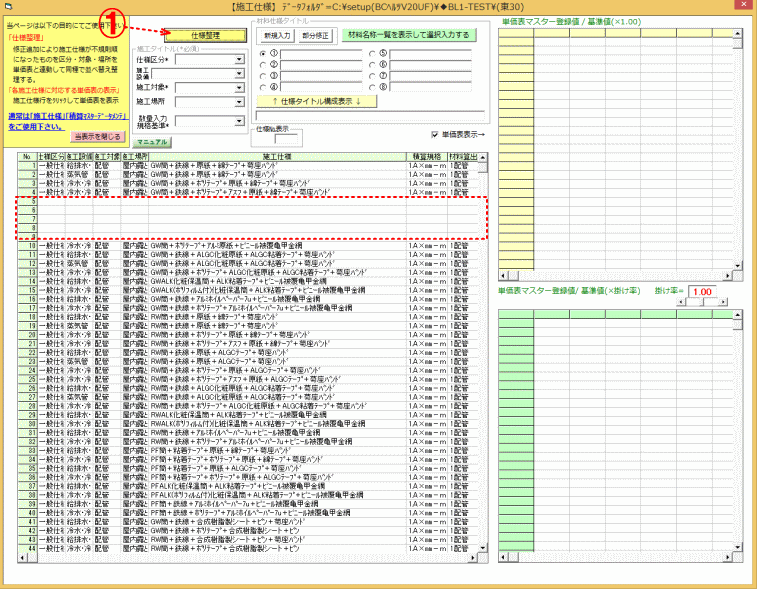Screen dimensions: 757x589
Task: Select radio button ① for material title
Action: pyautogui.click(x=263, y=53)
